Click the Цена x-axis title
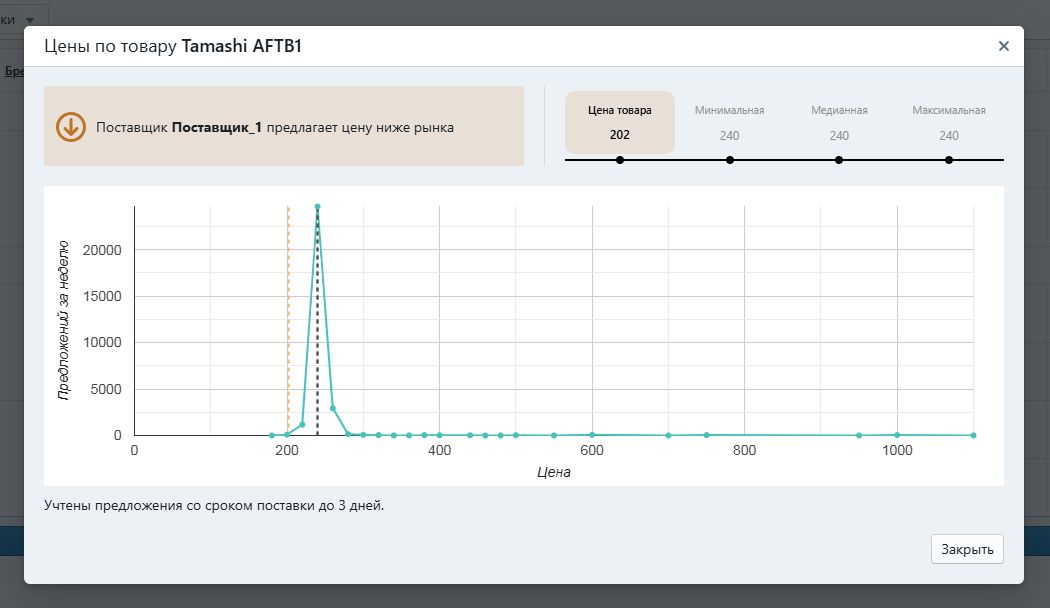The width and height of the screenshot is (1050, 608). coord(554,472)
